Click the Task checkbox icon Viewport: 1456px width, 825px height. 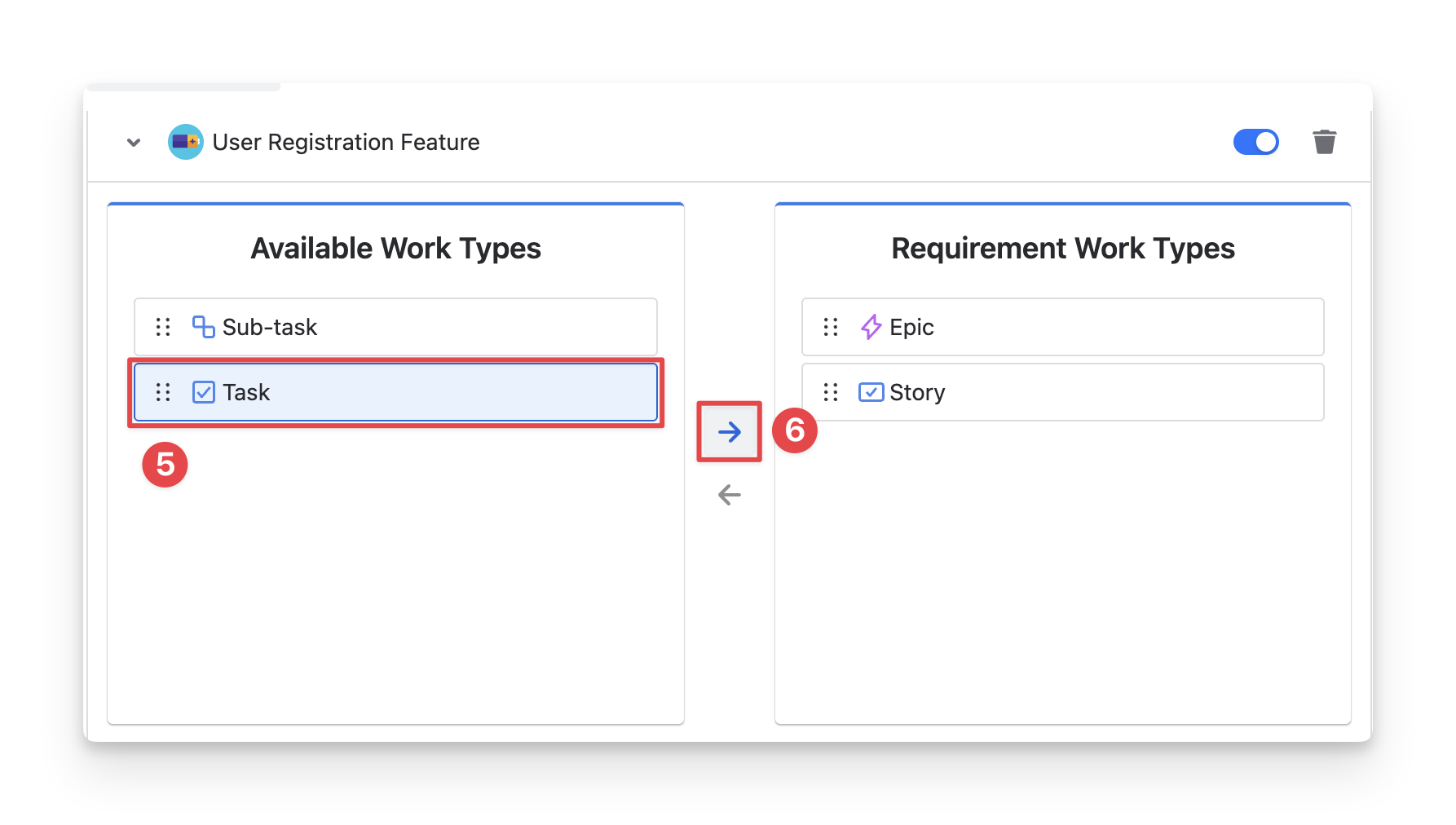[203, 392]
